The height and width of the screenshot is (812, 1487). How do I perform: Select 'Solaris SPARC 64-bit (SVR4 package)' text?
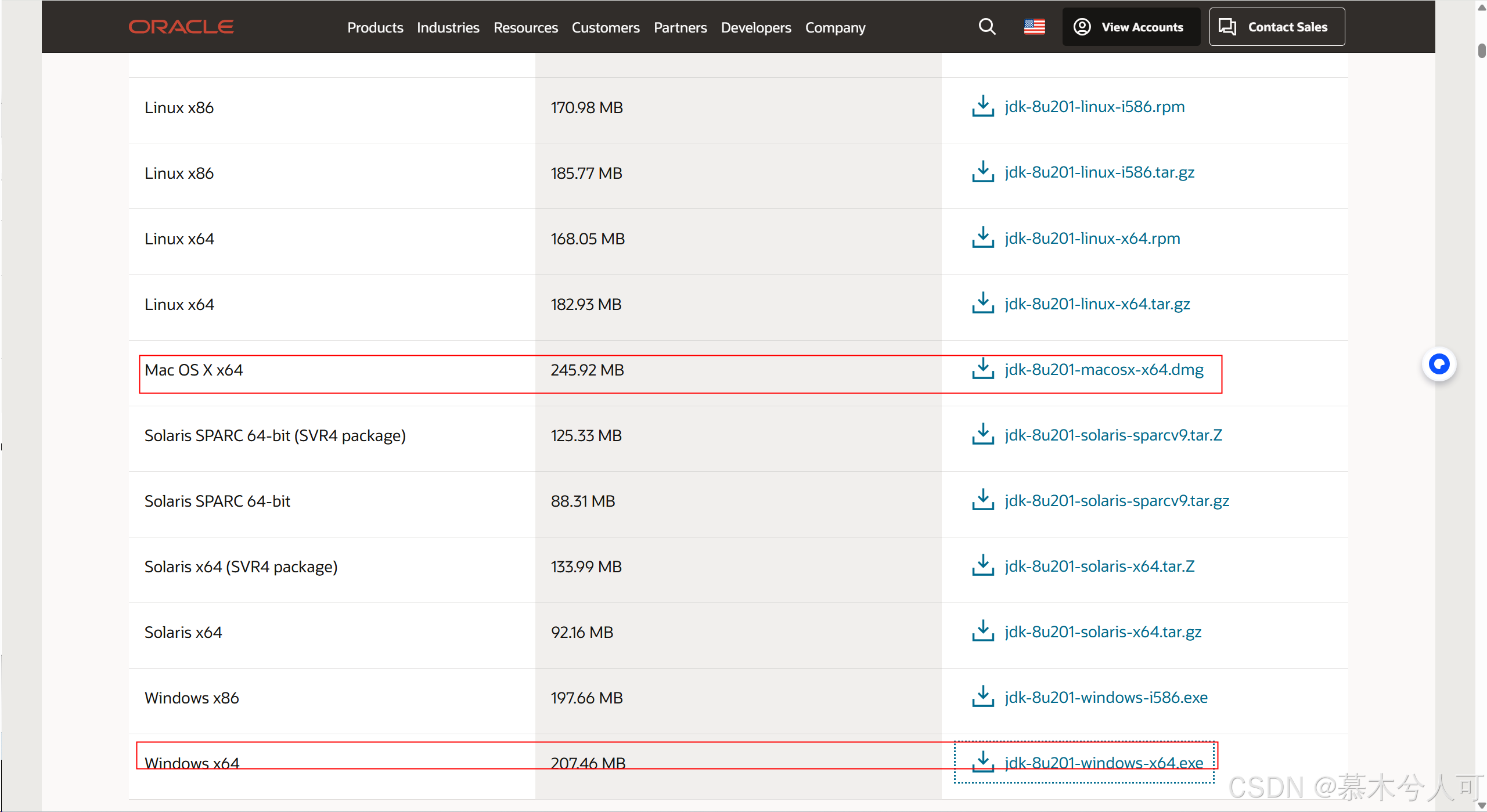pyautogui.click(x=275, y=436)
